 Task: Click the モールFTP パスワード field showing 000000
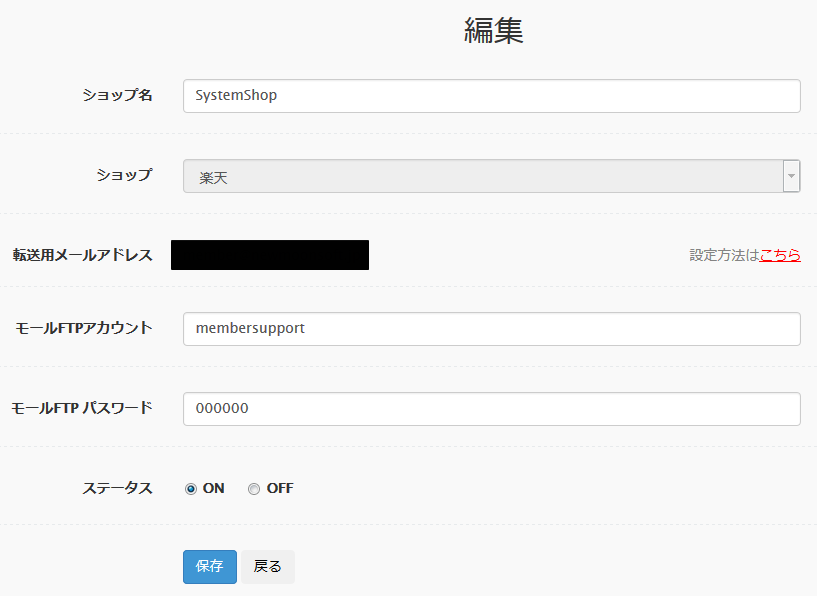click(x=491, y=409)
